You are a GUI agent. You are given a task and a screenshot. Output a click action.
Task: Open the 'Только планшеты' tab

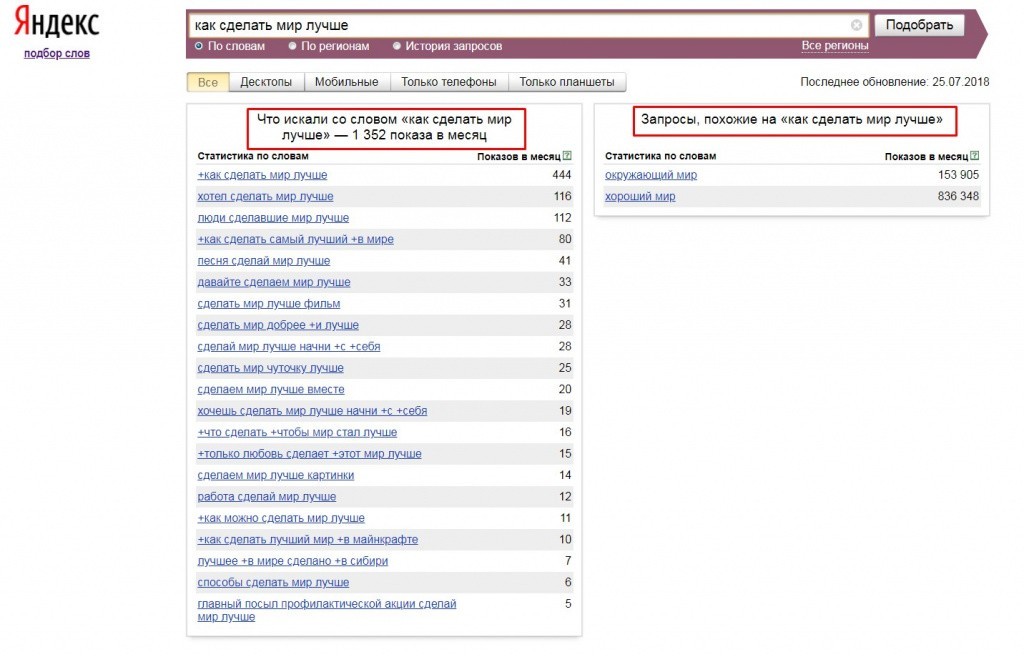click(x=567, y=82)
